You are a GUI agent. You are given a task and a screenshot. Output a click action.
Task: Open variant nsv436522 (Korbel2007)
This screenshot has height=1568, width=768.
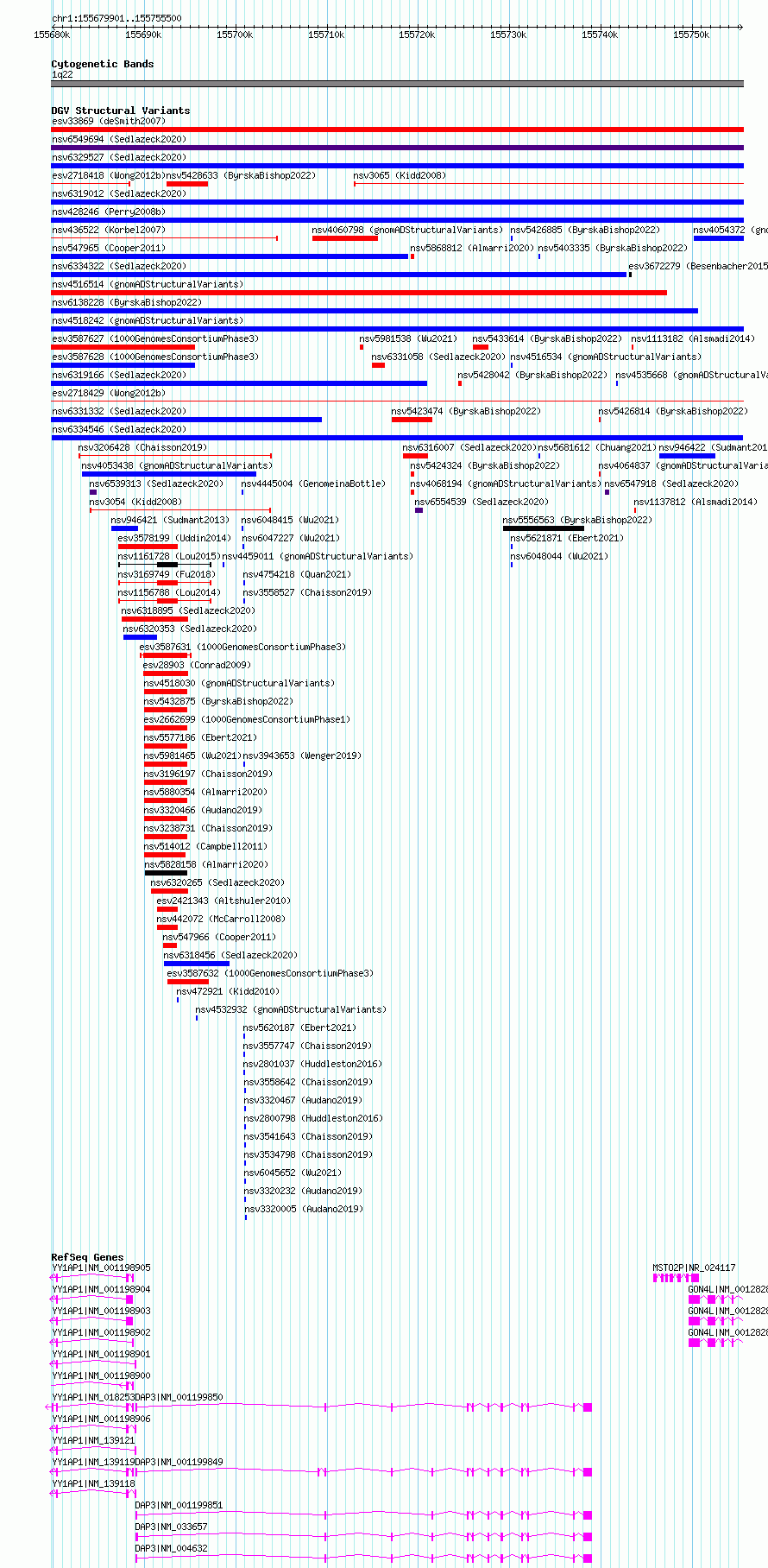click(109, 230)
